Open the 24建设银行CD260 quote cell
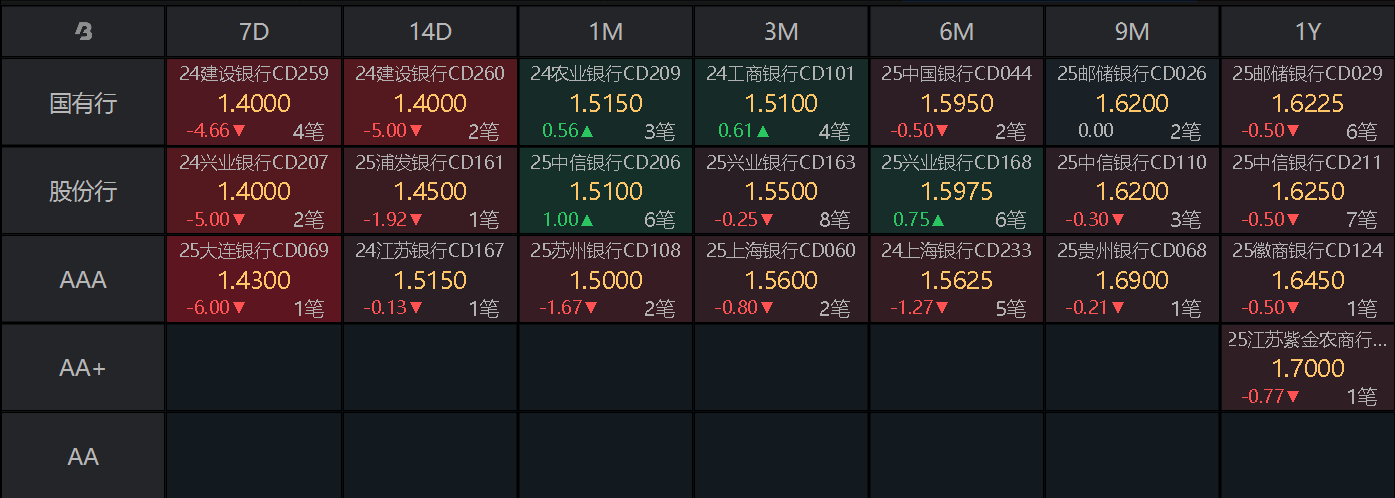The height and width of the screenshot is (498, 1395). 430,102
